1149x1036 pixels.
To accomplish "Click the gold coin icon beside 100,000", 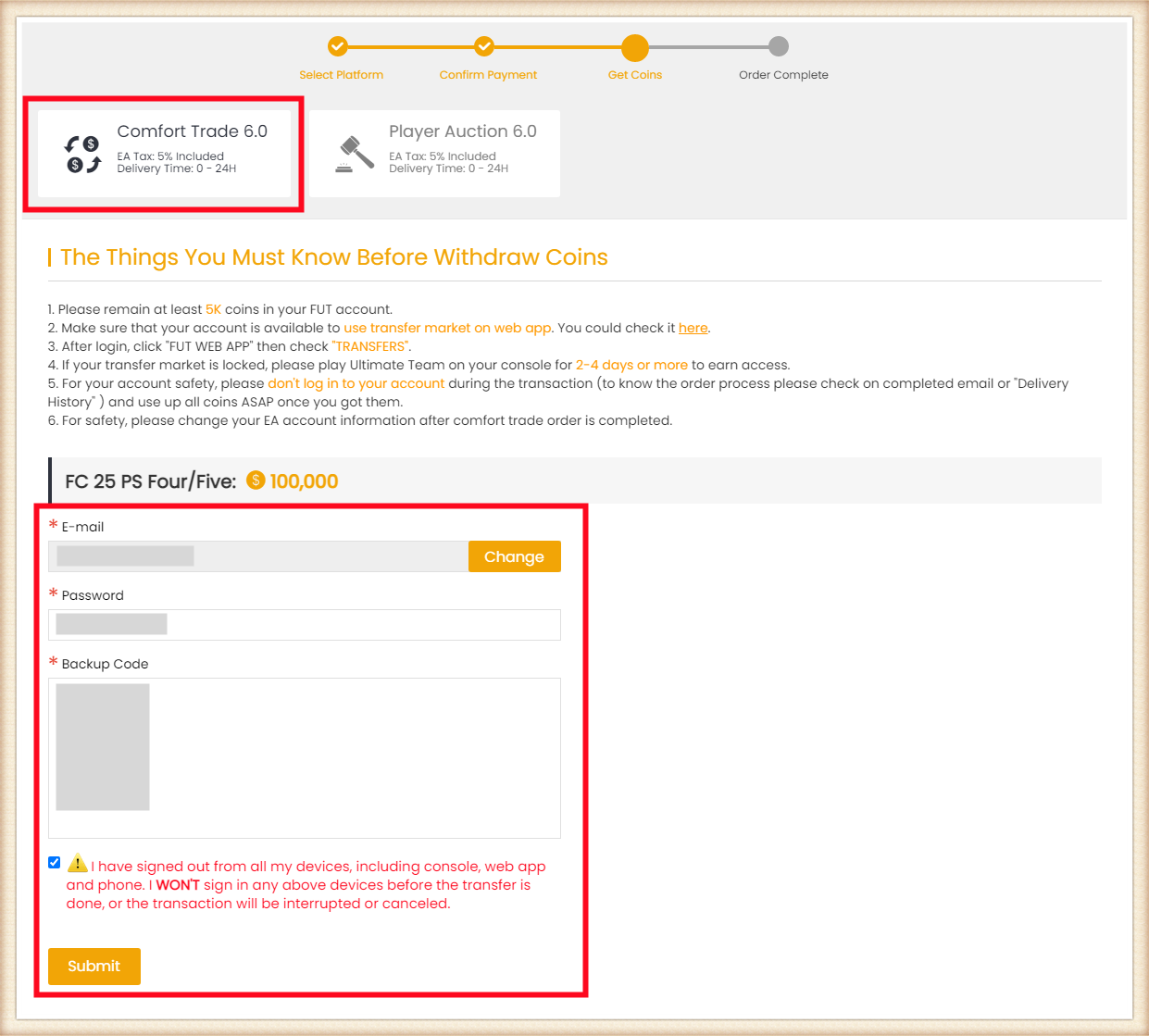I will 256,481.
